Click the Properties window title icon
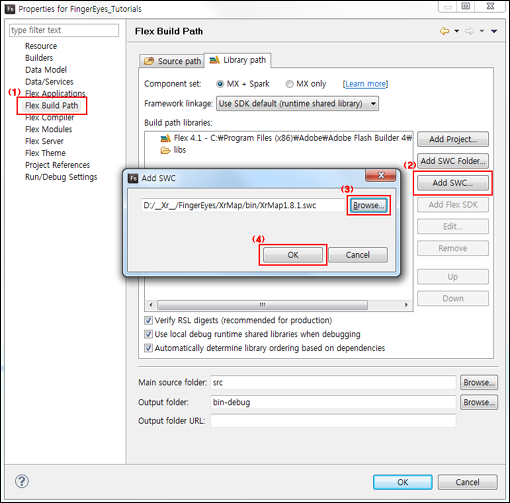510x503 pixels. [x=10, y=9]
